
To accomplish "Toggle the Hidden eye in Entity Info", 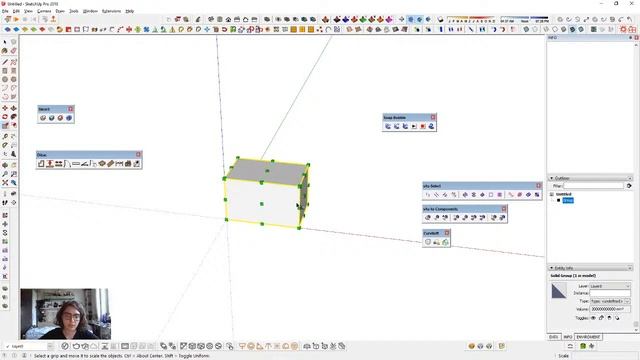I will [593, 318].
